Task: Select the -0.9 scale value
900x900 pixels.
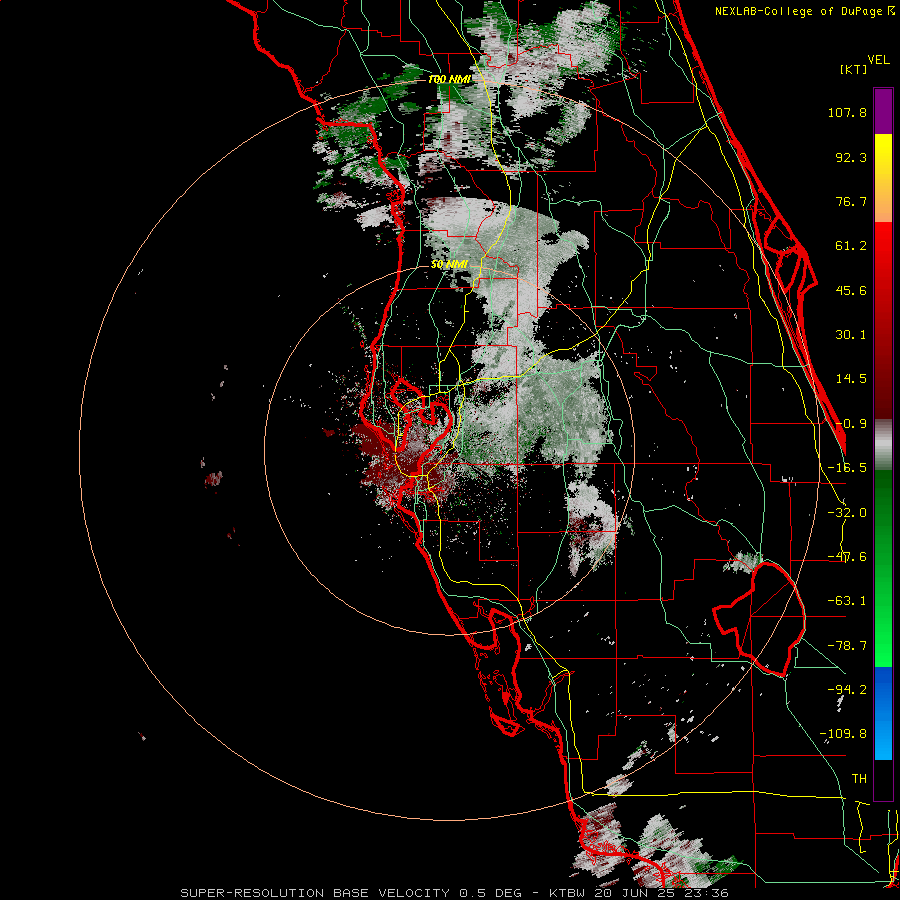Action: 851,424
